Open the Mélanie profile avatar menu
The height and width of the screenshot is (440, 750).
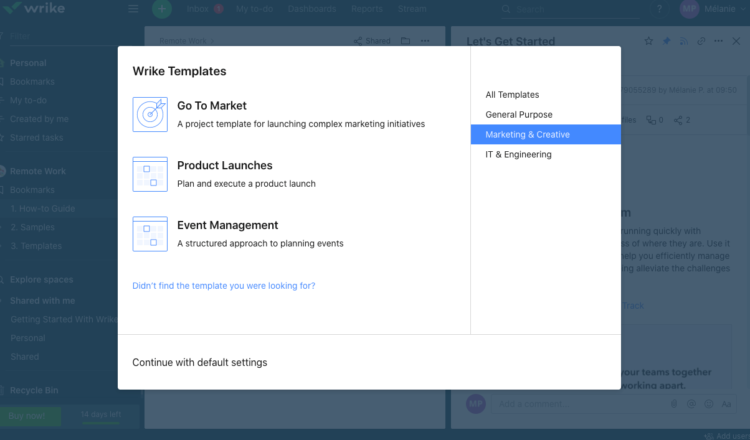point(689,9)
